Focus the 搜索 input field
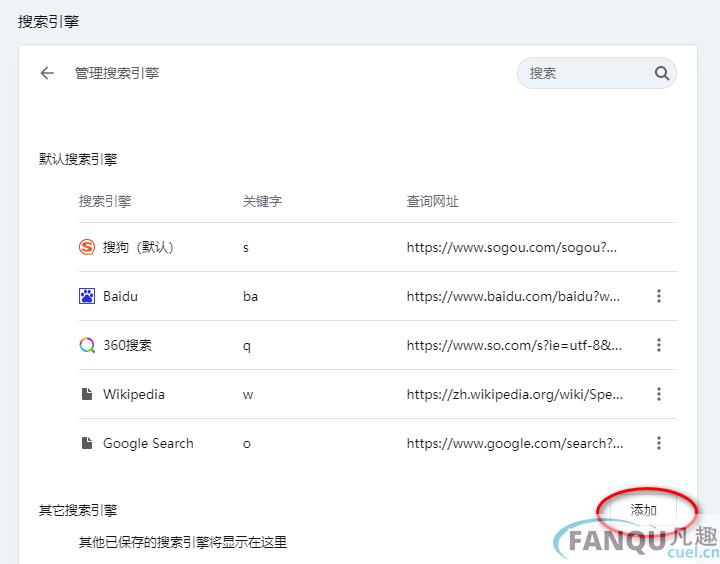 pos(585,73)
